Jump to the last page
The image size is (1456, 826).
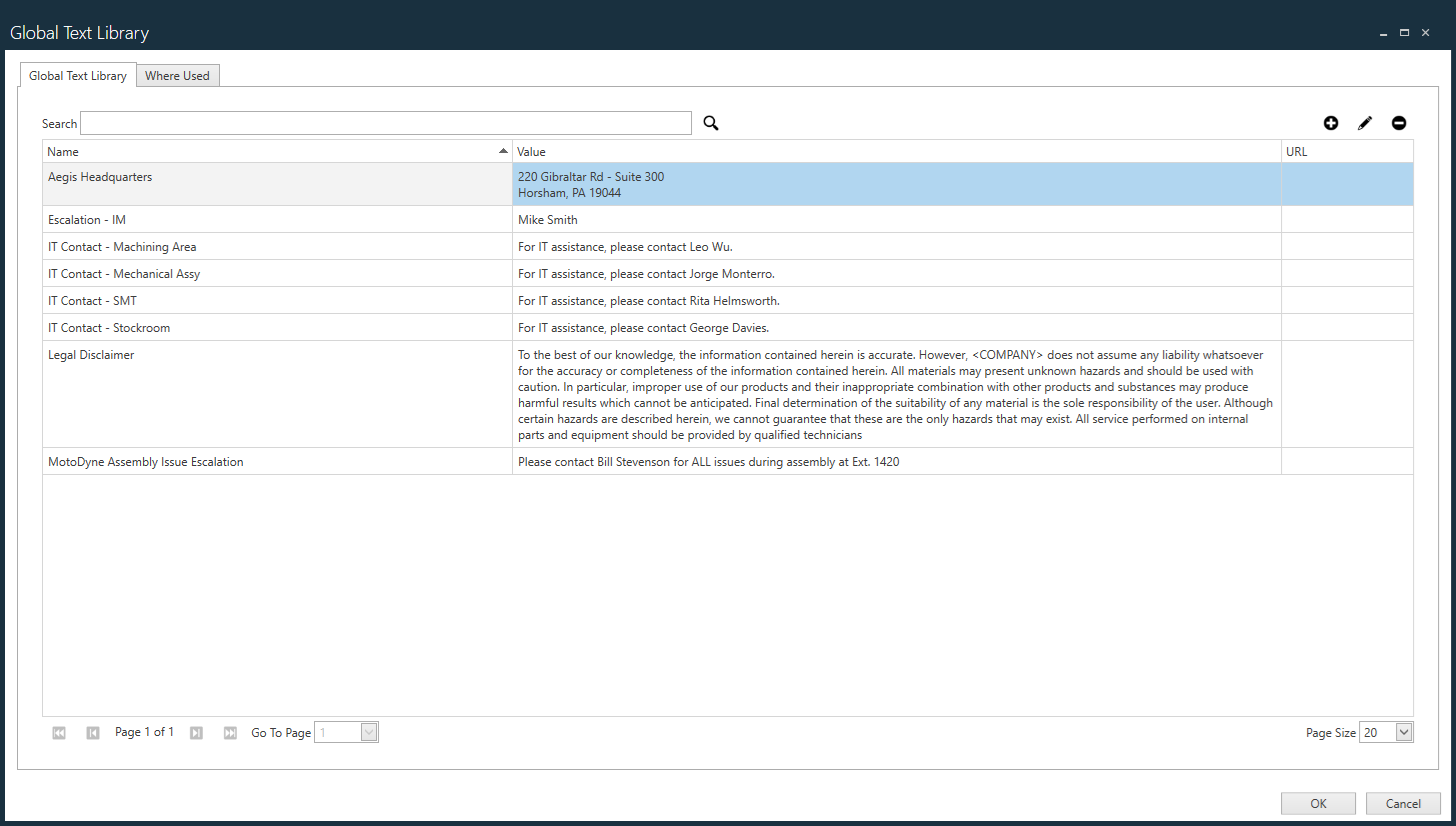(x=230, y=732)
